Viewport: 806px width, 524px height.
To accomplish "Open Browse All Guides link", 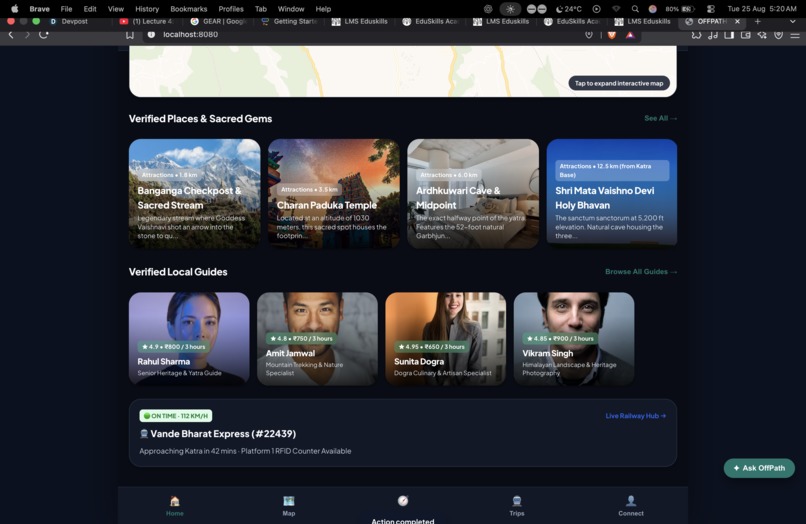I will click(641, 272).
